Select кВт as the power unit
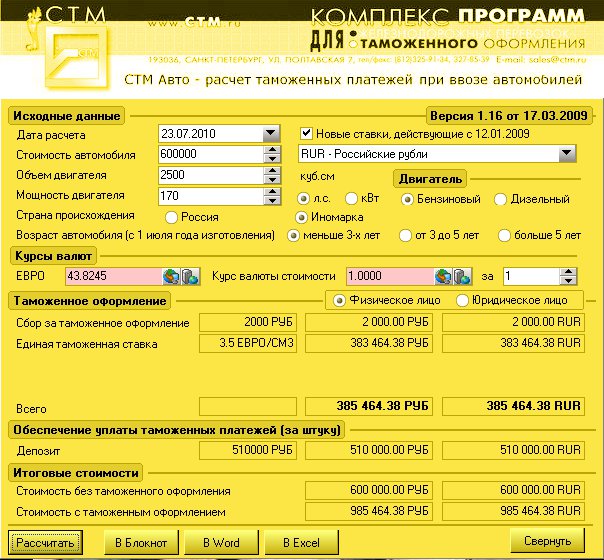Screen dimensions: 604x560 [x=351, y=199]
